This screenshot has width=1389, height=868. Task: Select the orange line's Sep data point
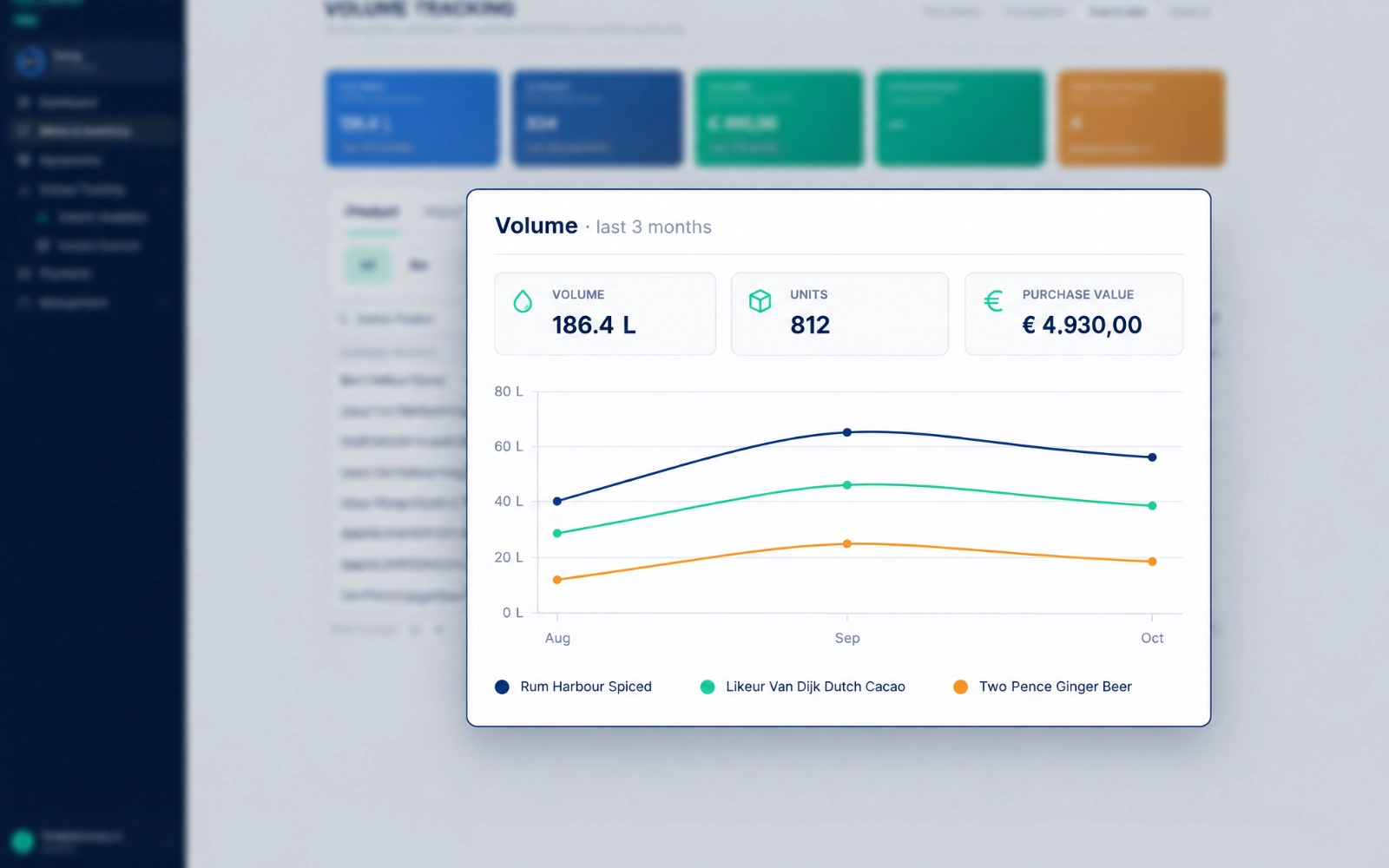(x=847, y=544)
